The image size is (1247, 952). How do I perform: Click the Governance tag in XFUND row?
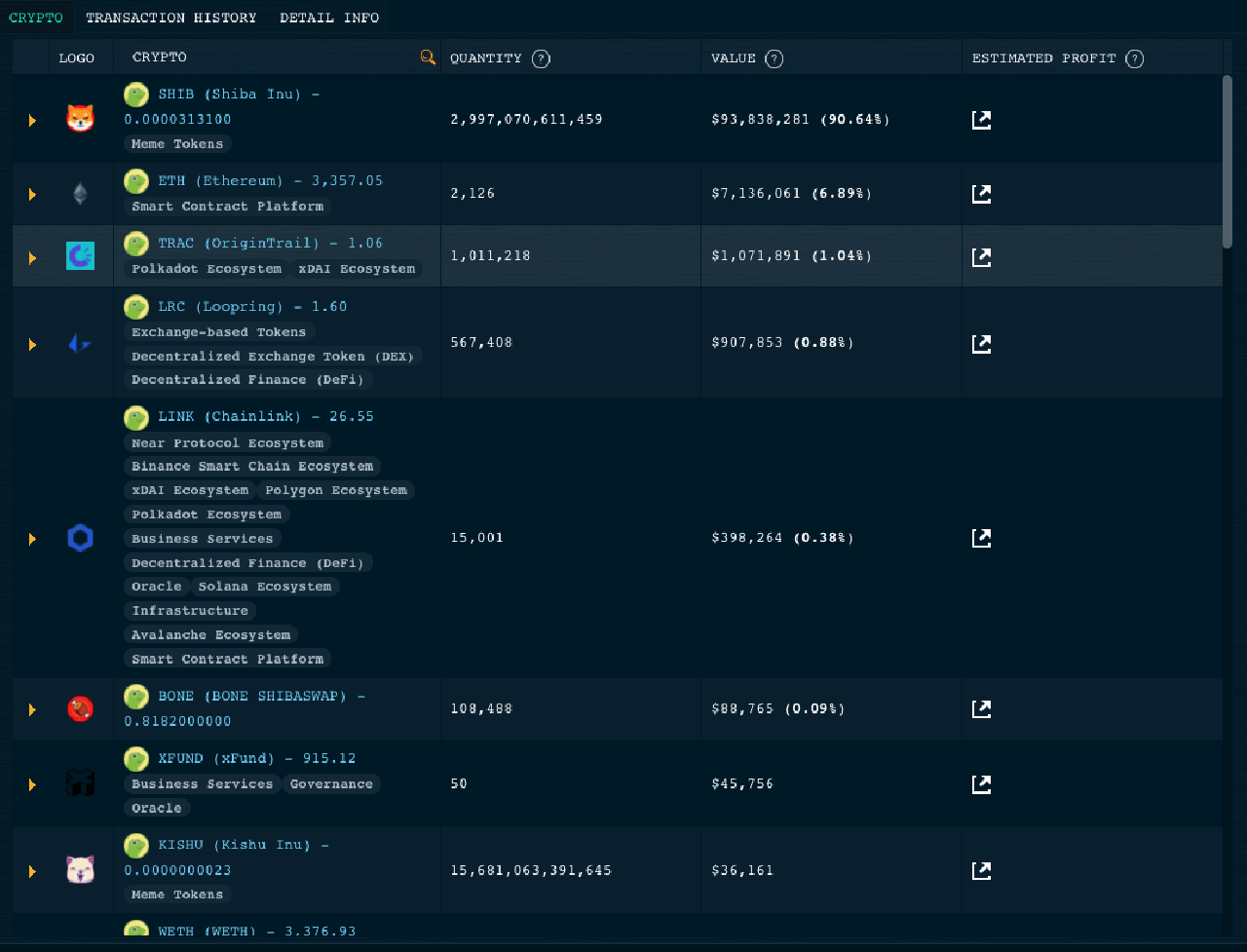[x=331, y=784]
